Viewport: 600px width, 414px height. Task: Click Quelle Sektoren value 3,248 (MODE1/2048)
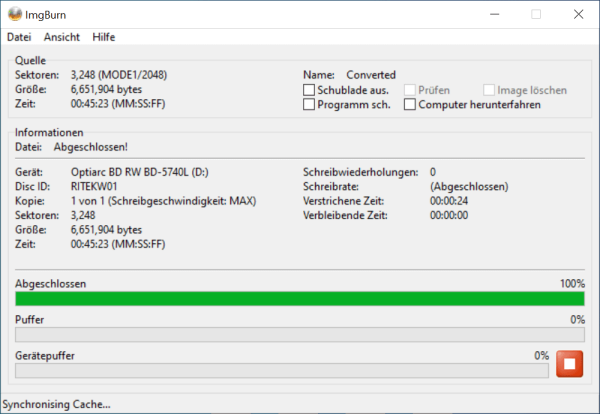[x=119, y=75]
